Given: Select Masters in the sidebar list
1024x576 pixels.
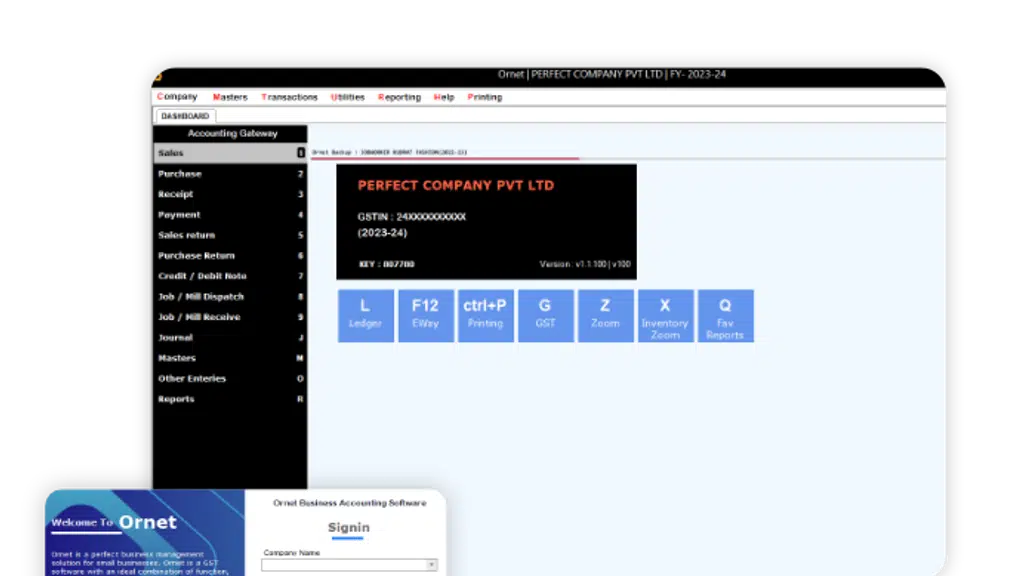Looking at the screenshot, I should [x=230, y=358].
